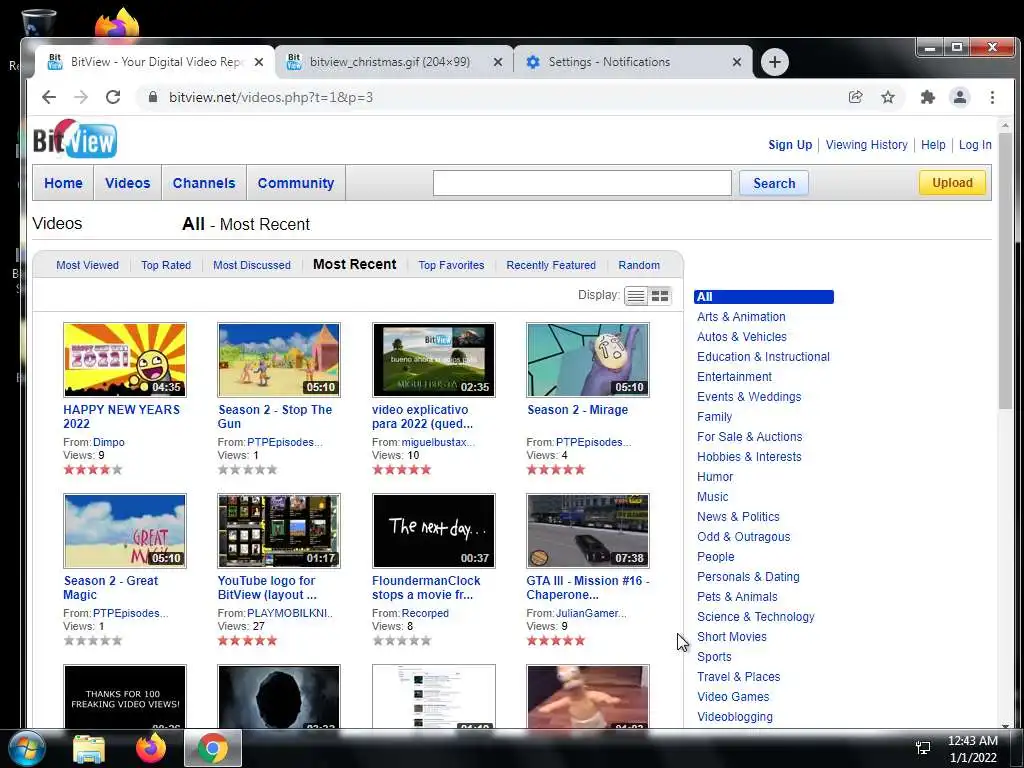
Task: Open the Firefox desktop shortcut
Action: point(117,23)
